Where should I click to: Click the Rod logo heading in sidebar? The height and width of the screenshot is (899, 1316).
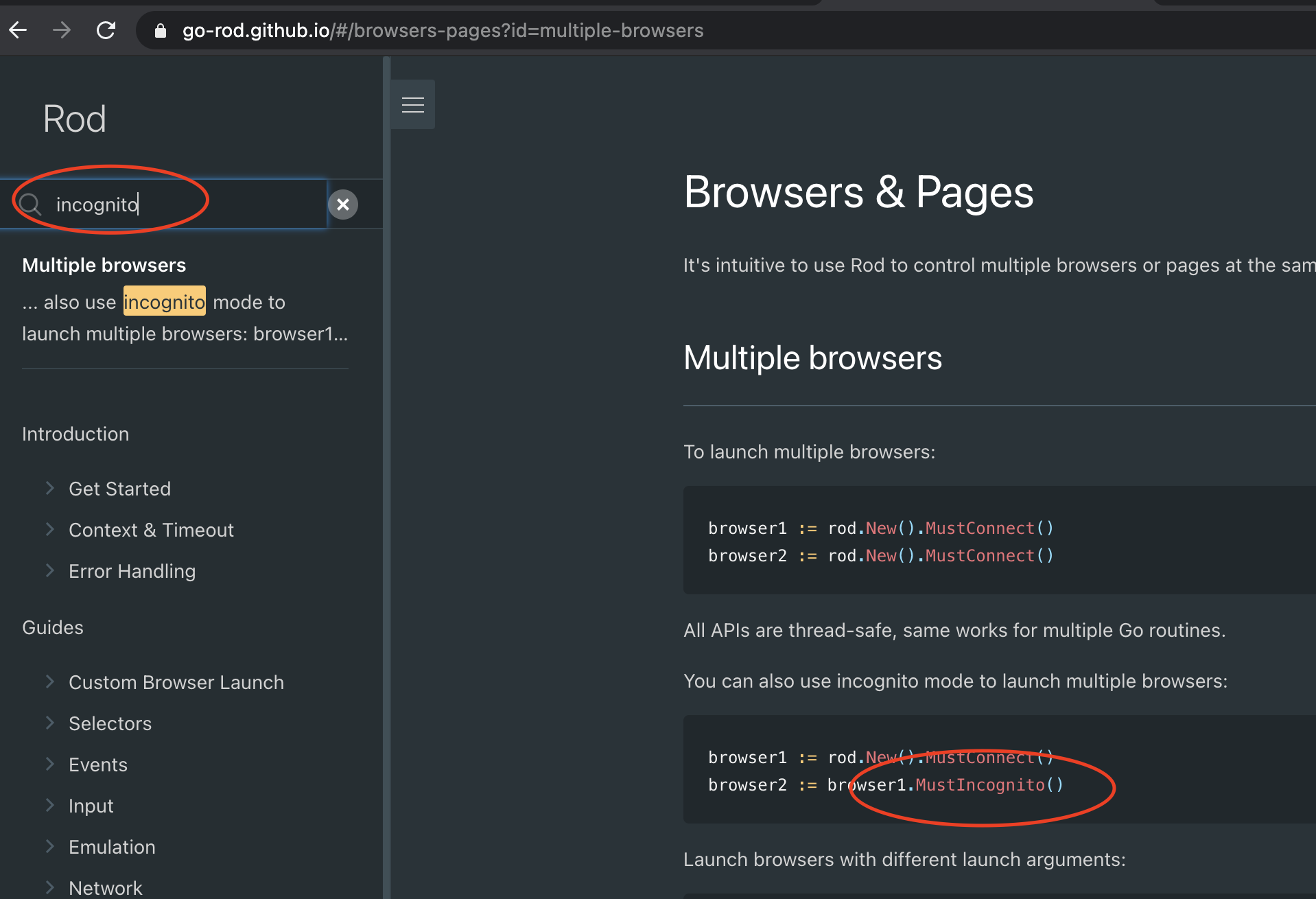[74, 118]
